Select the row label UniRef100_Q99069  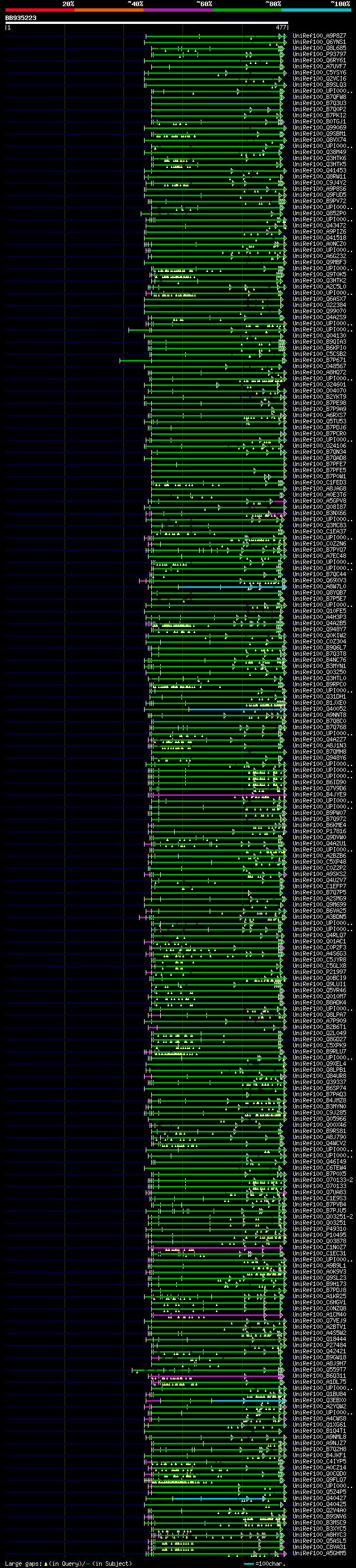click(x=319, y=128)
